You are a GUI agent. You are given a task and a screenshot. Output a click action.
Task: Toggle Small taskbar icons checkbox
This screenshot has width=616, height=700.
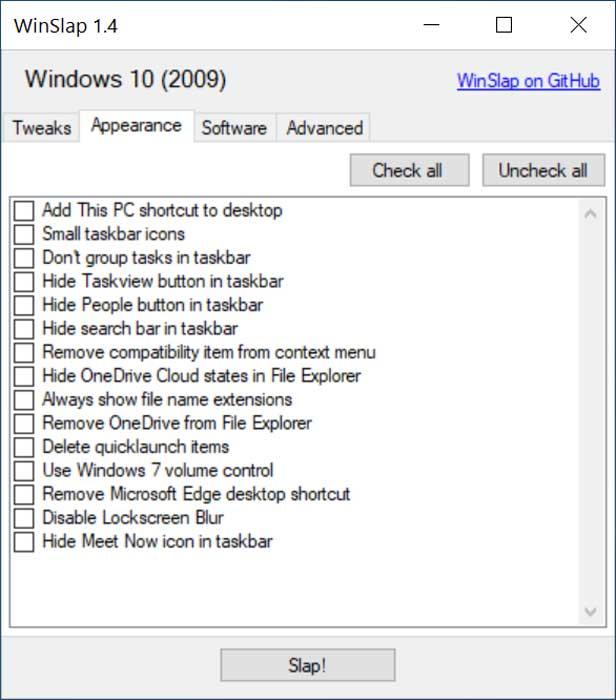pos(24,234)
